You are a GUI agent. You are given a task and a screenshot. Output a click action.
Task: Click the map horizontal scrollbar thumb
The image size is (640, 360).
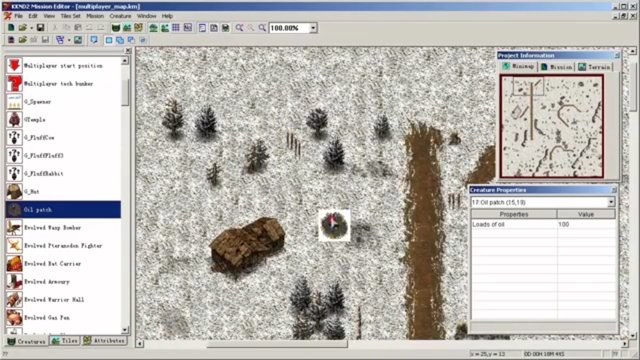[278, 344]
